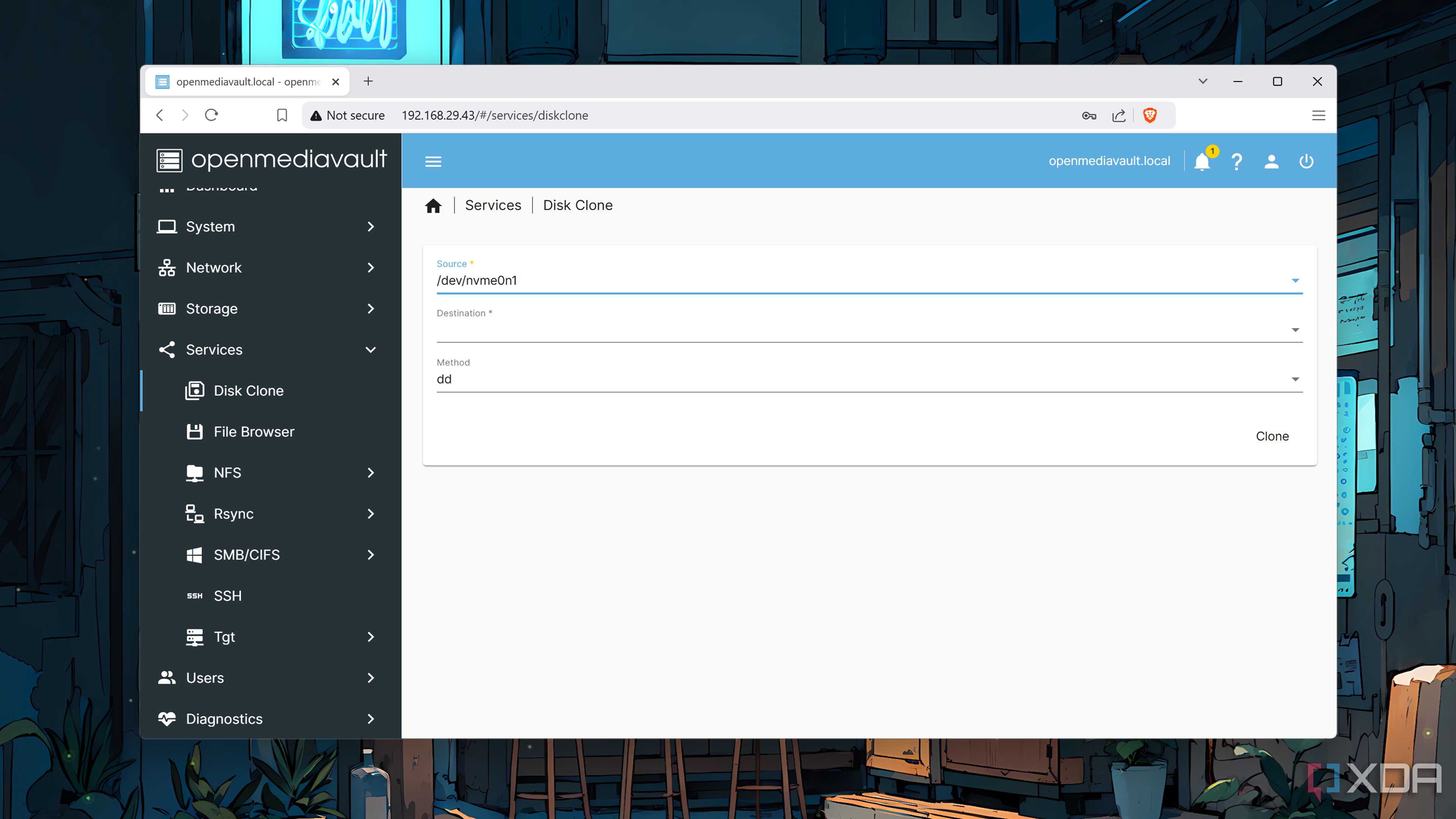Toggle the hamburger navigation menu in the blue header
Image resolution: width=1456 pixels, height=819 pixels.
tap(433, 162)
